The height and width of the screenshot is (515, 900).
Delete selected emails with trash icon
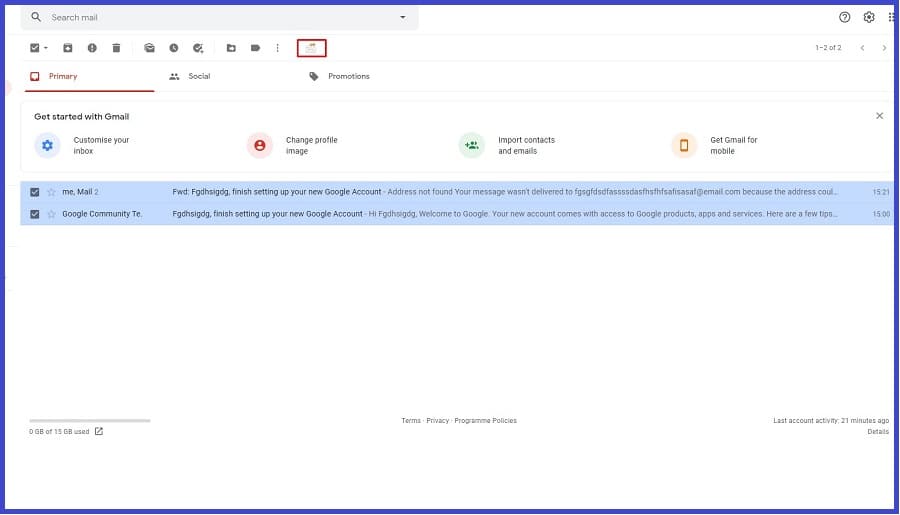[116, 48]
